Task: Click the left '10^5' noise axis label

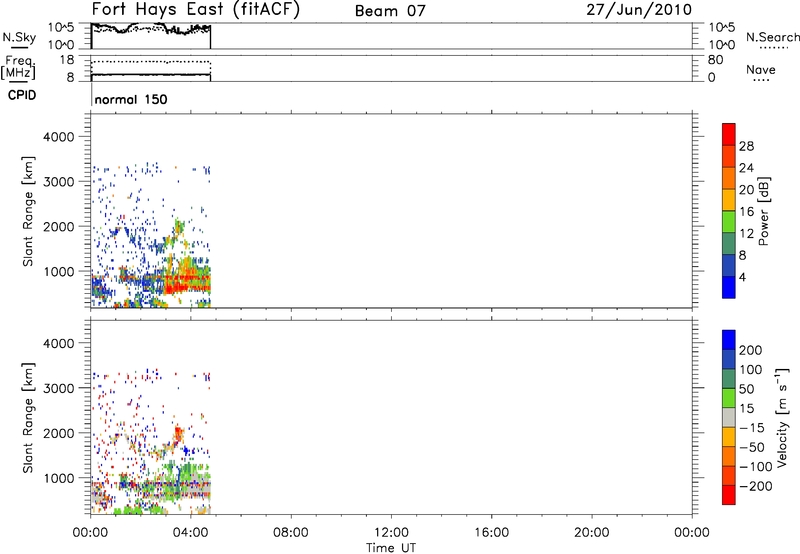Action: click(x=61, y=28)
